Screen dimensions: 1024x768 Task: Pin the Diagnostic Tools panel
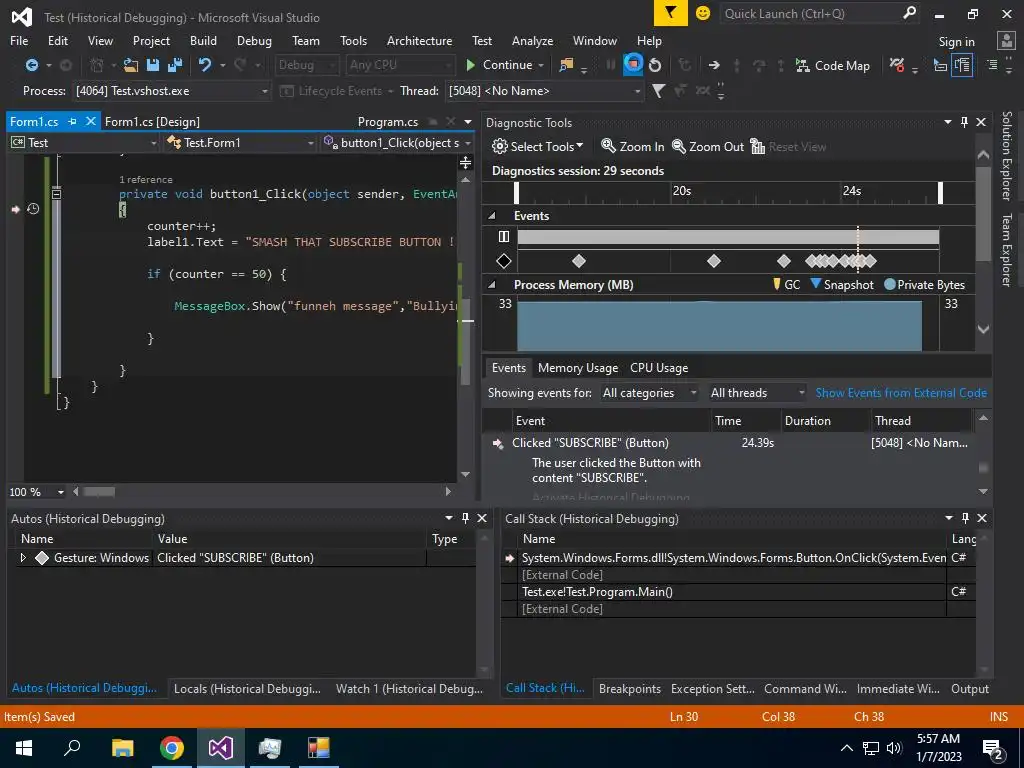point(964,122)
